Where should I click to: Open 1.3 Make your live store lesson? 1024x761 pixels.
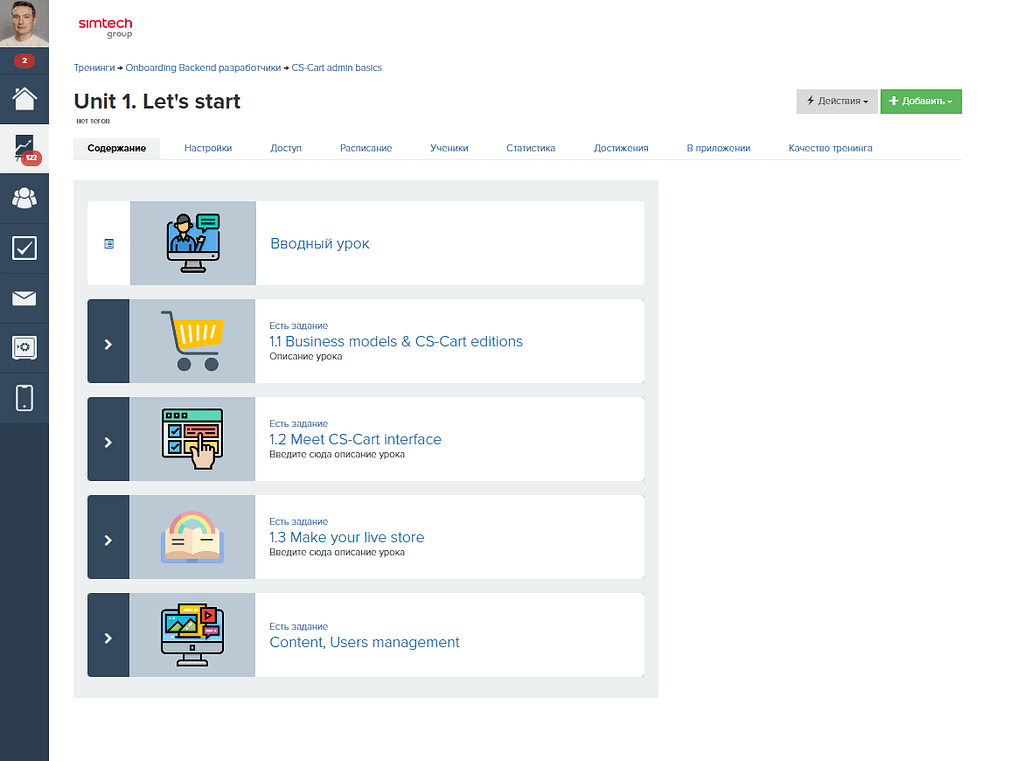347,538
